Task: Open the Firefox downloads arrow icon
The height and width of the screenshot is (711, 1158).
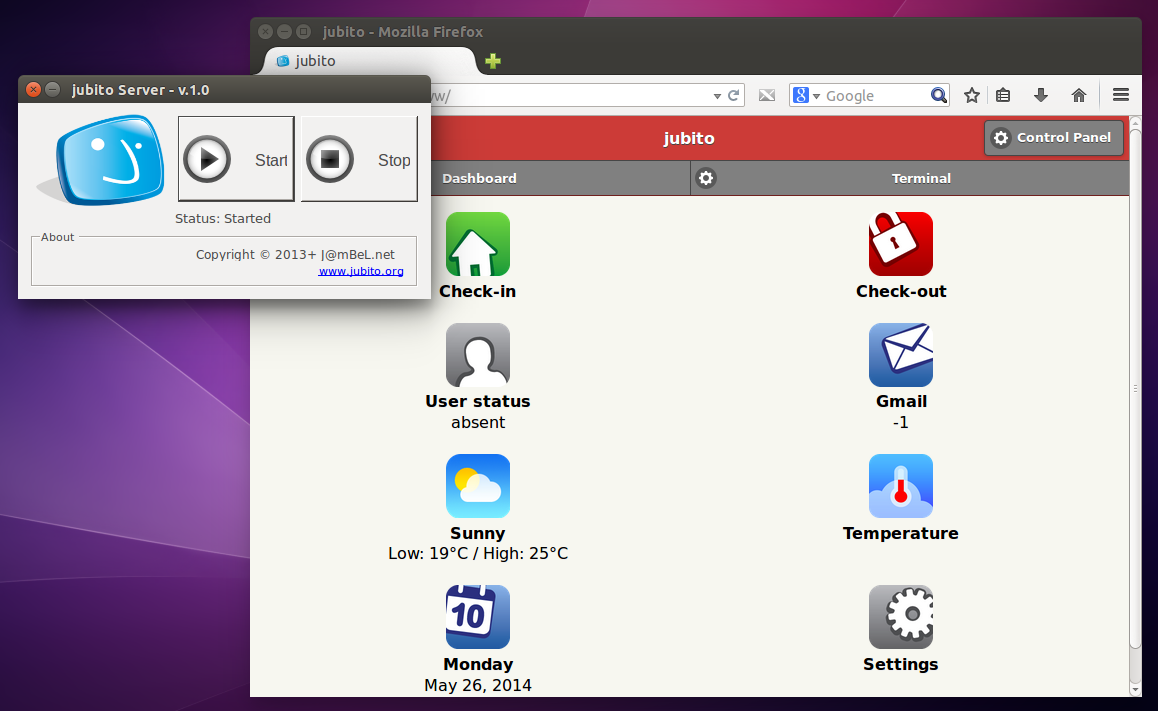Action: 1041,95
